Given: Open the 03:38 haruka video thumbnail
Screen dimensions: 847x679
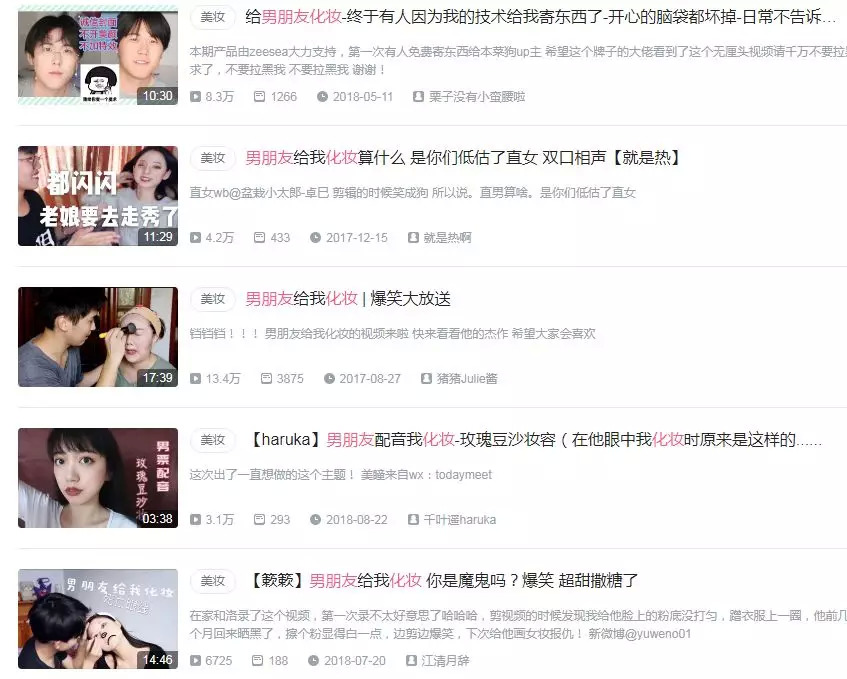Looking at the screenshot, I should coord(98,478).
